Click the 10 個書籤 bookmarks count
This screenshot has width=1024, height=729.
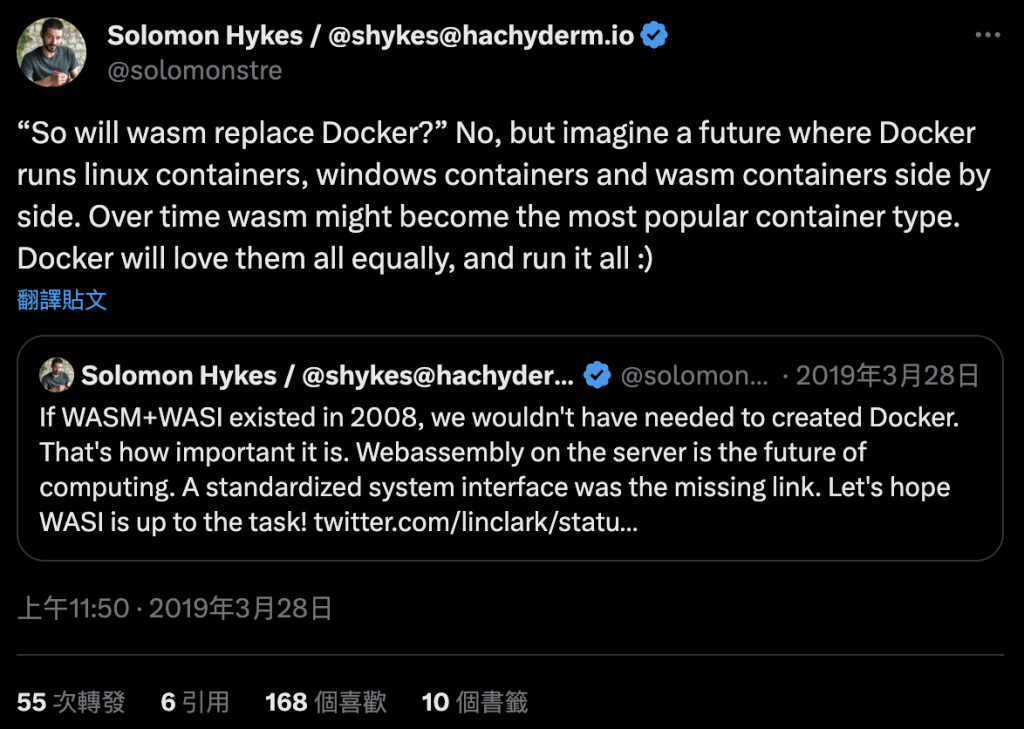[474, 702]
